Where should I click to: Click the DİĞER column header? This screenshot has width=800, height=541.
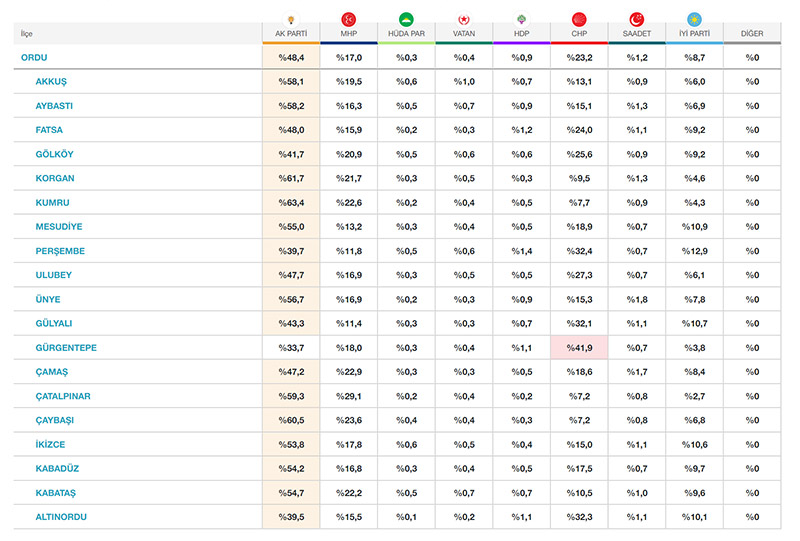pos(752,34)
